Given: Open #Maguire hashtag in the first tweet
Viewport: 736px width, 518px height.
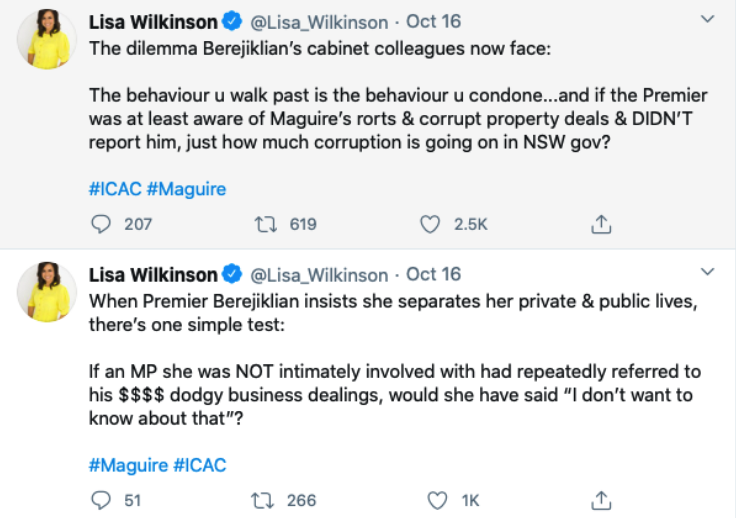Looking at the screenshot, I should (x=186, y=188).
